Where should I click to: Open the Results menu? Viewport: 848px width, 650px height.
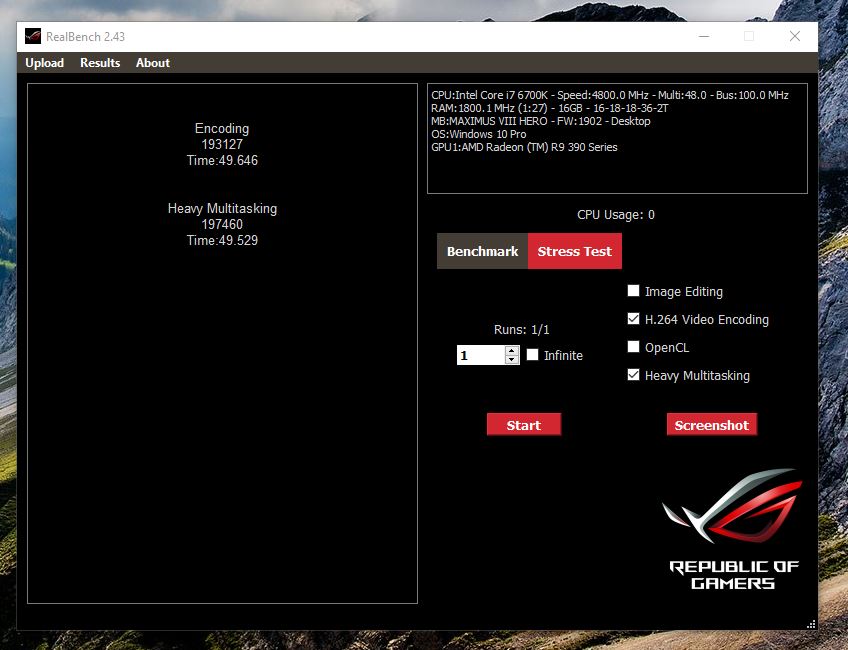(x=100, y=63)
